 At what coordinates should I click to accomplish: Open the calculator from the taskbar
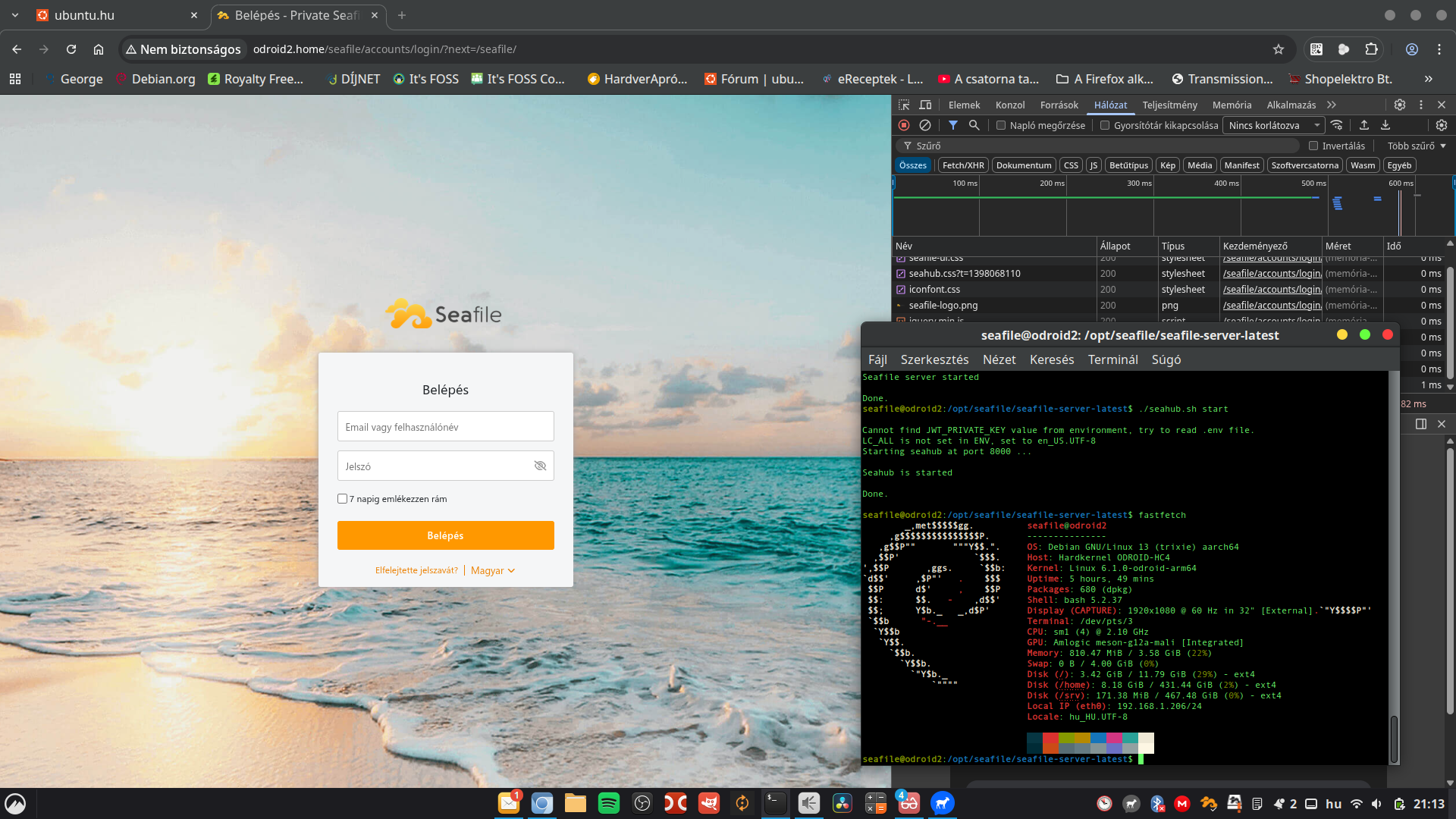[876, 803]
